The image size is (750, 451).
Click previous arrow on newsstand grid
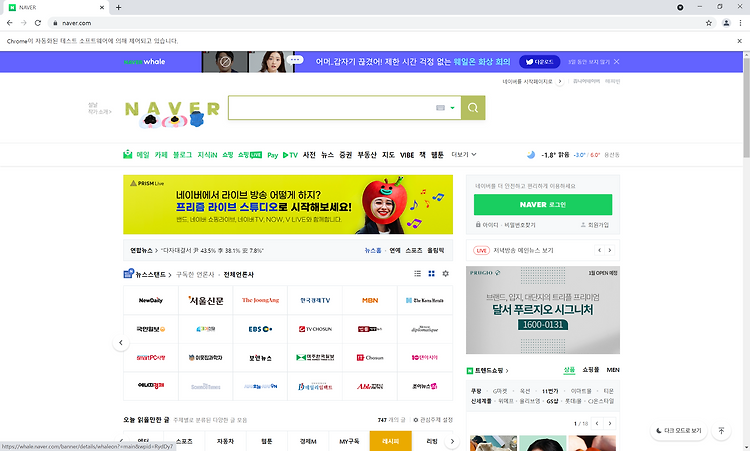(x=121, y=343)
